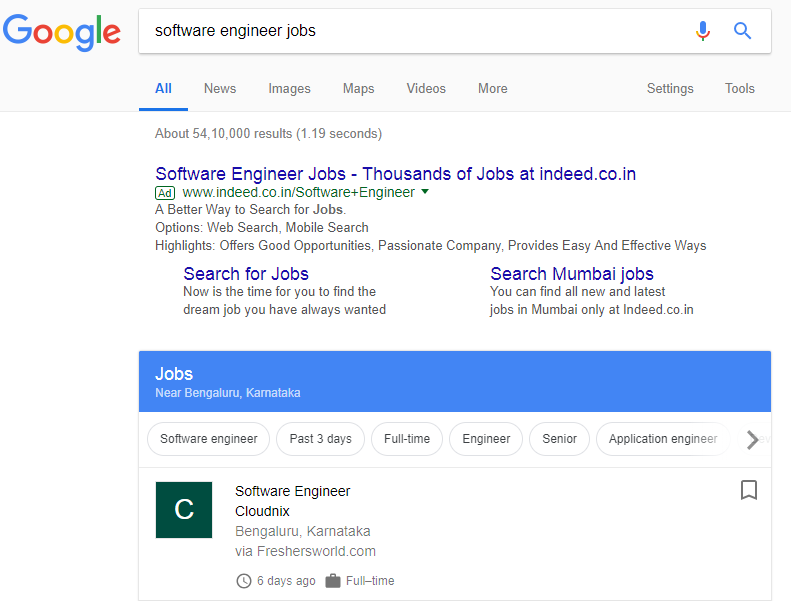Open the search Tools options
Viewport: 791px width, 601px height.
[x=740, y=89]
